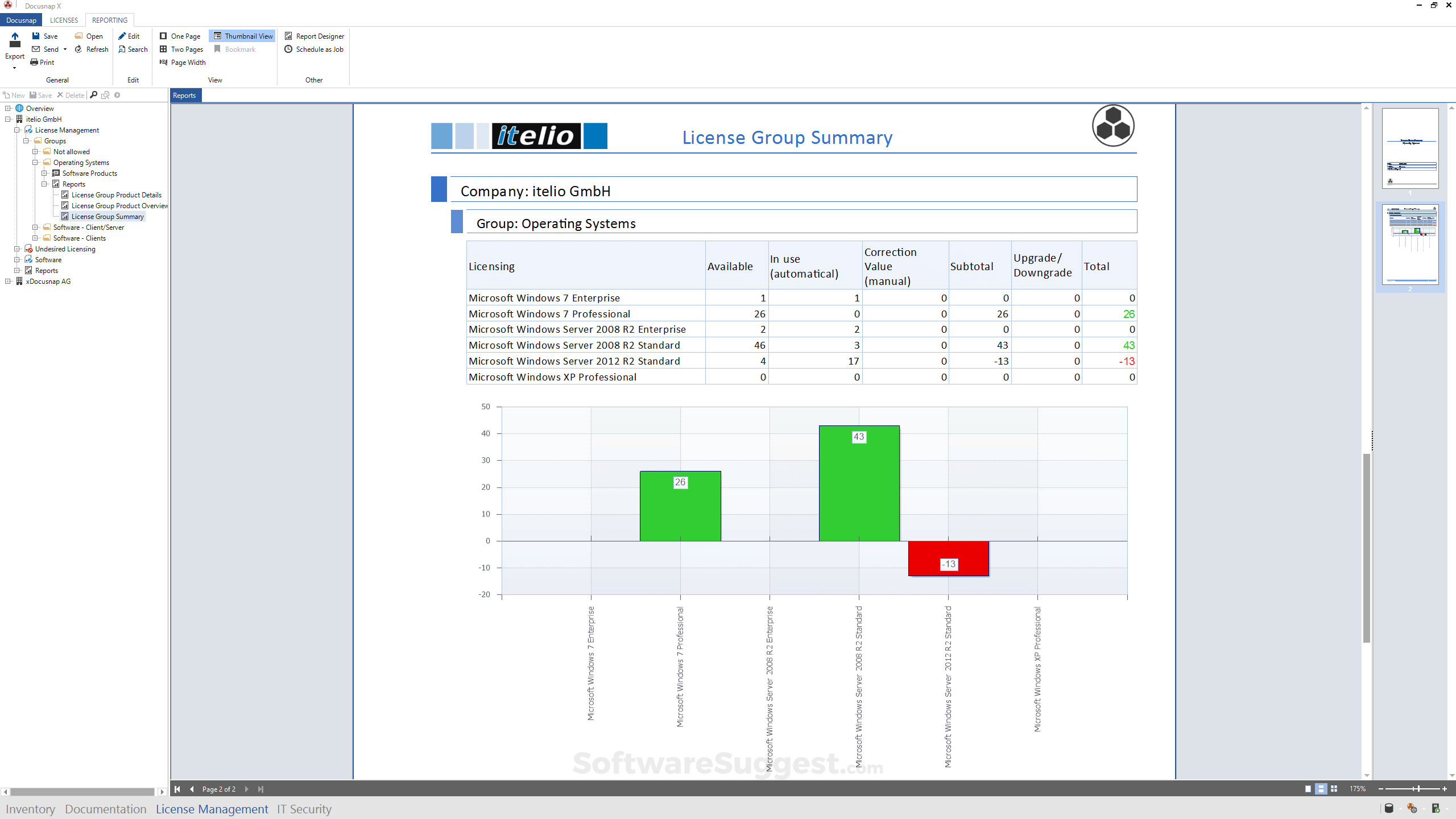The height and width of the screenshot is (819, 1456).
Task: Expand the xDocusnap AG node
Action: pyautogui.click(x=8, y=282)
